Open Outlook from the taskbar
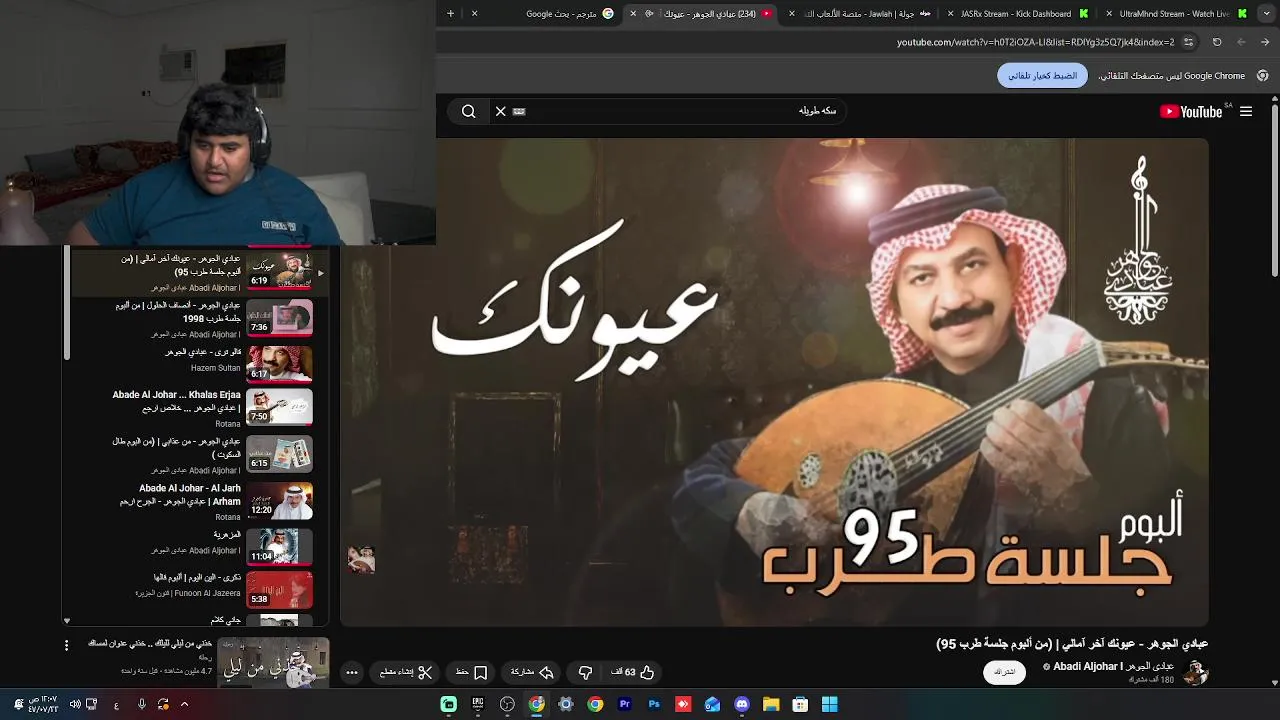Image resolution: width=1280 pixels, height=720 pixels. tap(713, 704)
